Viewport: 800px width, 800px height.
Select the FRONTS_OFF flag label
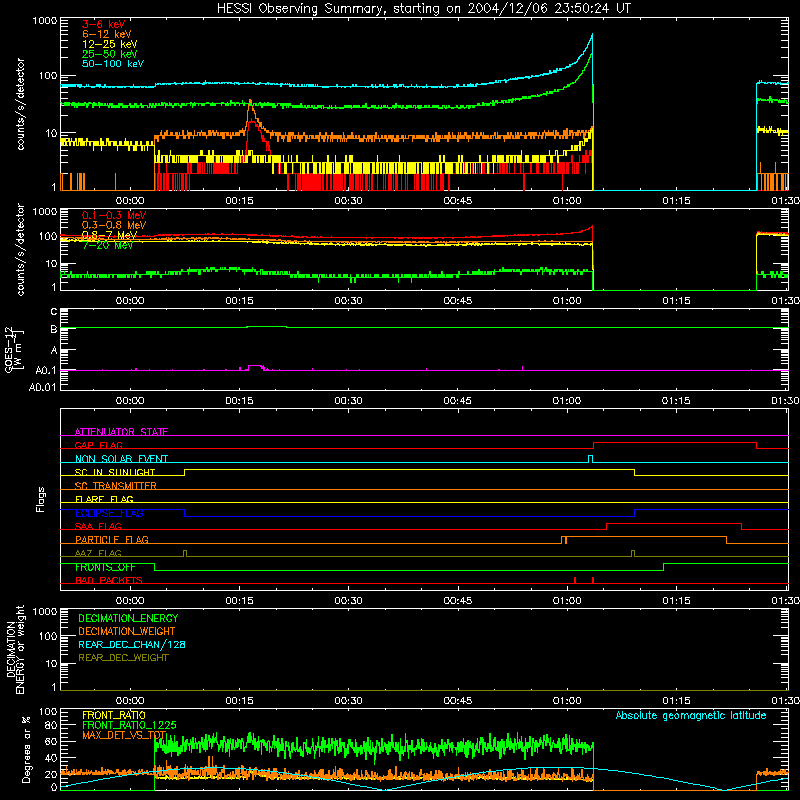pos(105,567)
